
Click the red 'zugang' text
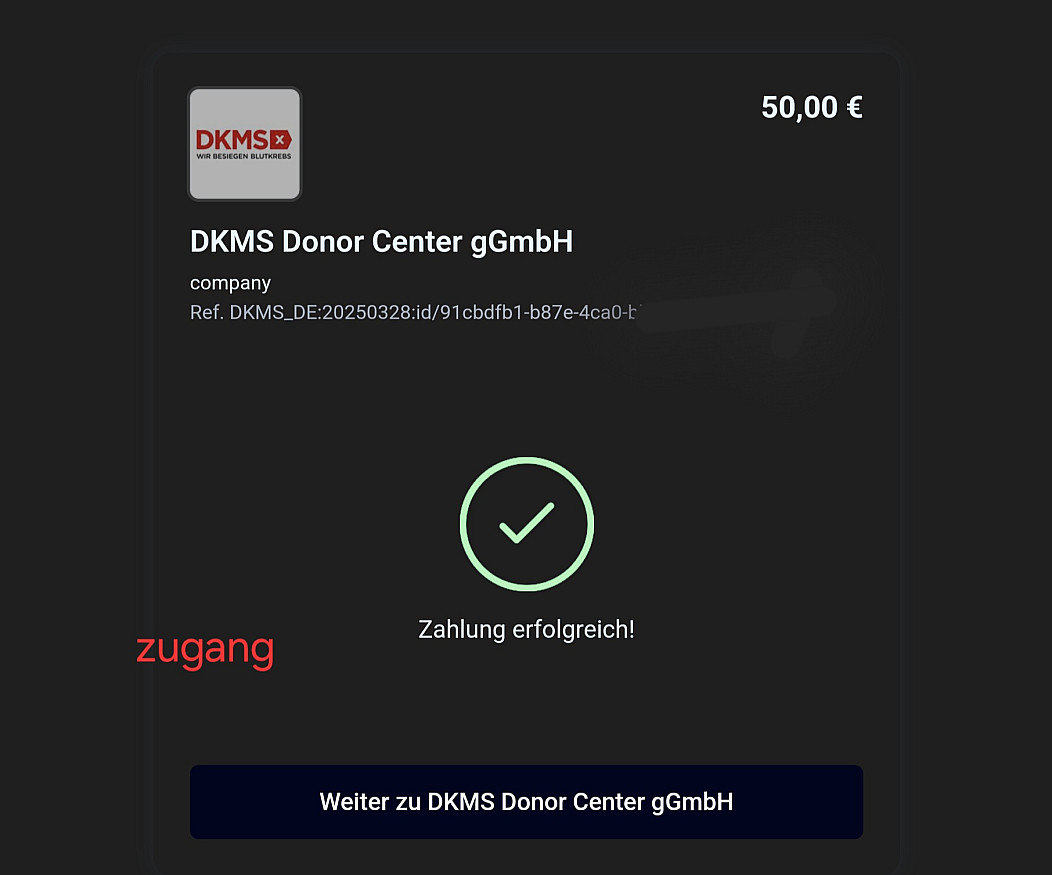[205, 650]
